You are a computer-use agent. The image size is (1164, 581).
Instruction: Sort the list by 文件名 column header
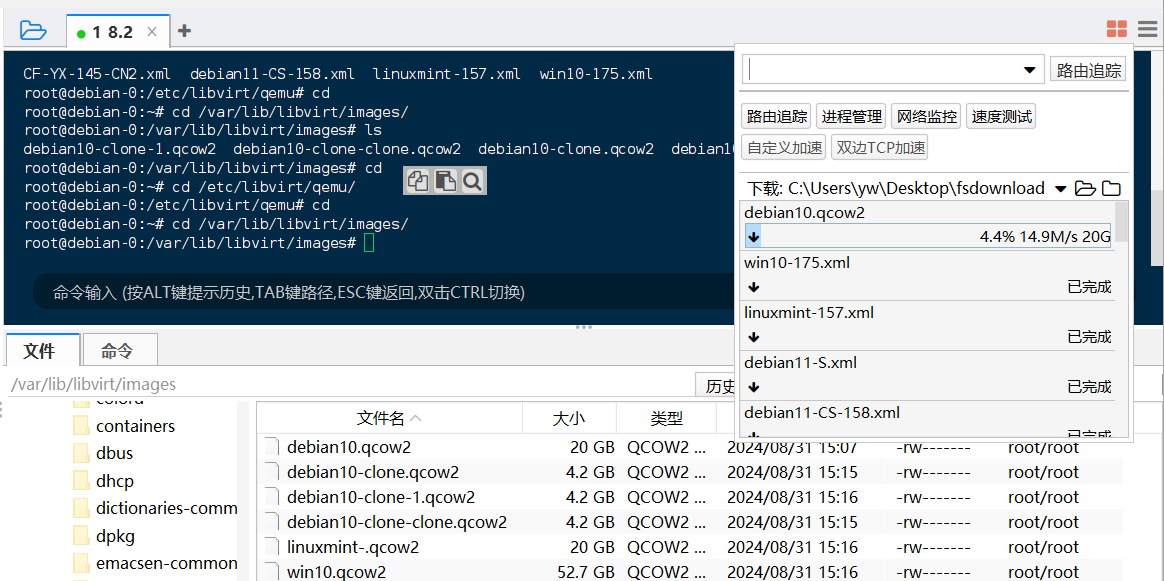[x=388, y=418]
